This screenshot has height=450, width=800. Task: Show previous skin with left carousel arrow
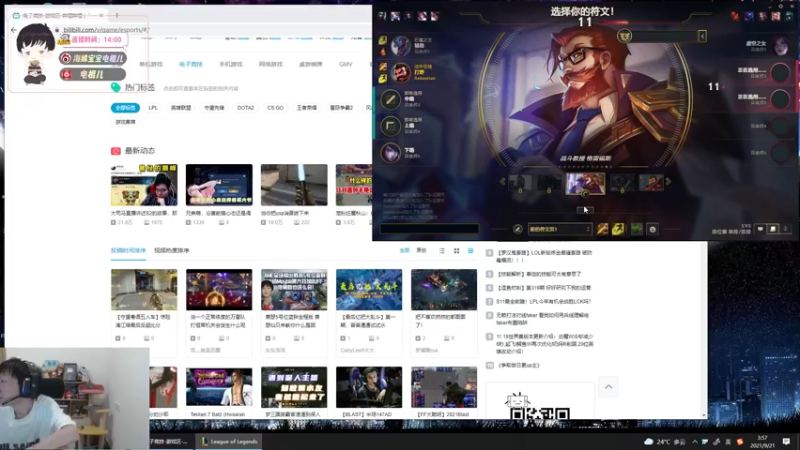click(502, 182)
